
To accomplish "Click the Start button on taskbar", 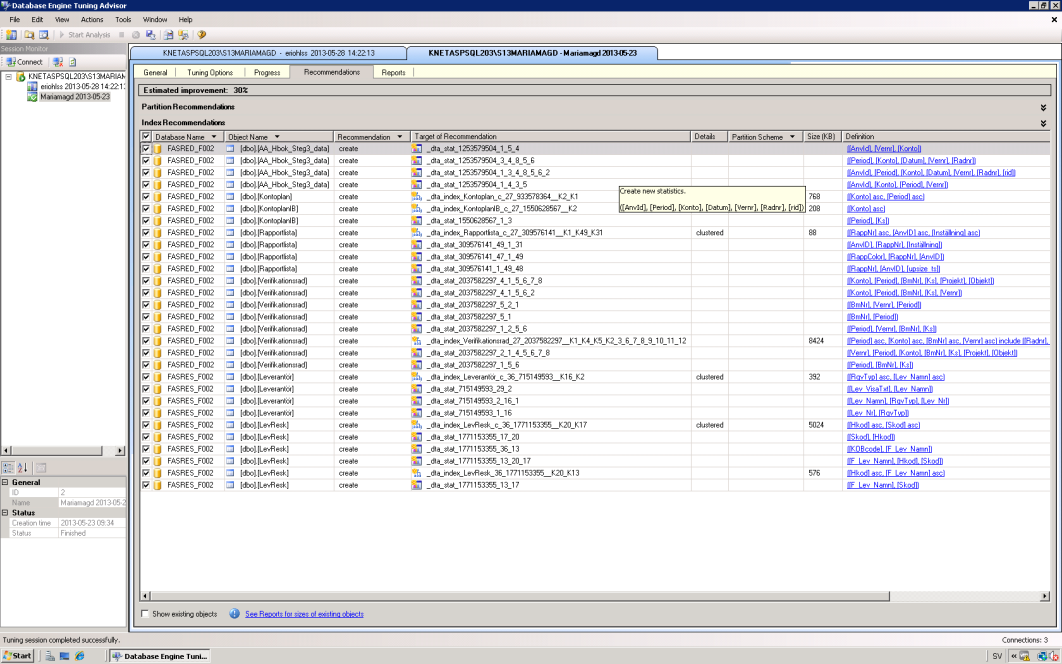I will point(17,656).
